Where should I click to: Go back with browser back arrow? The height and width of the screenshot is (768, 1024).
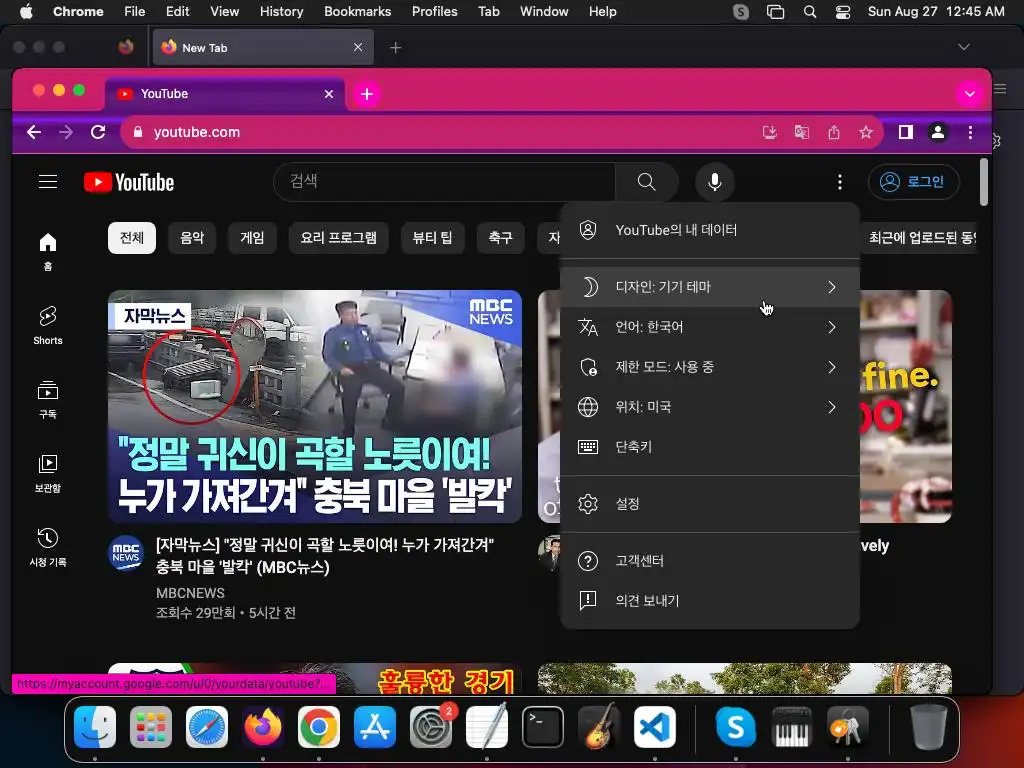[x=34, y=133]
